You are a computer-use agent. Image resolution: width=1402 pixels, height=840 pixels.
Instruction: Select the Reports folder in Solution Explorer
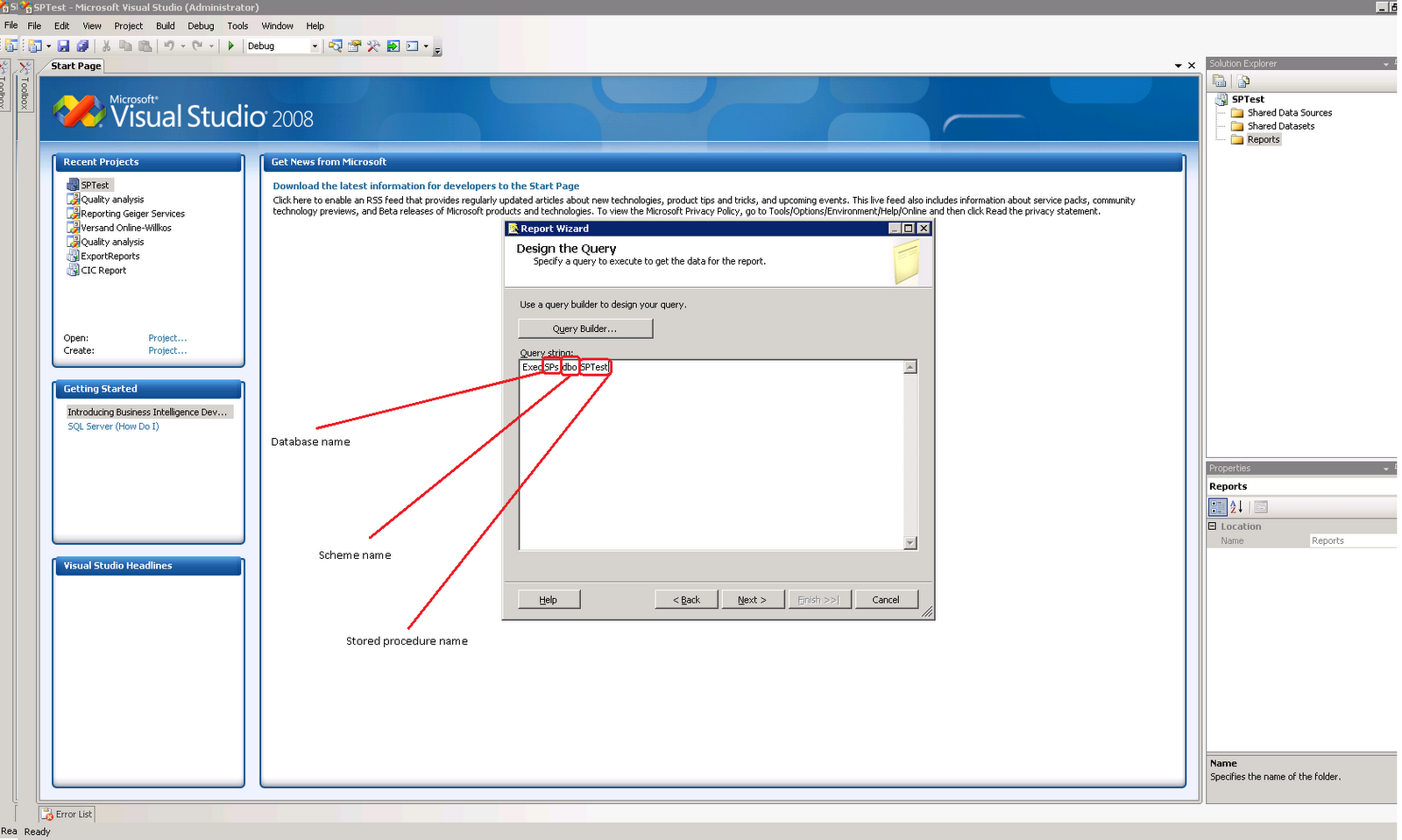tap(1264, 140)
